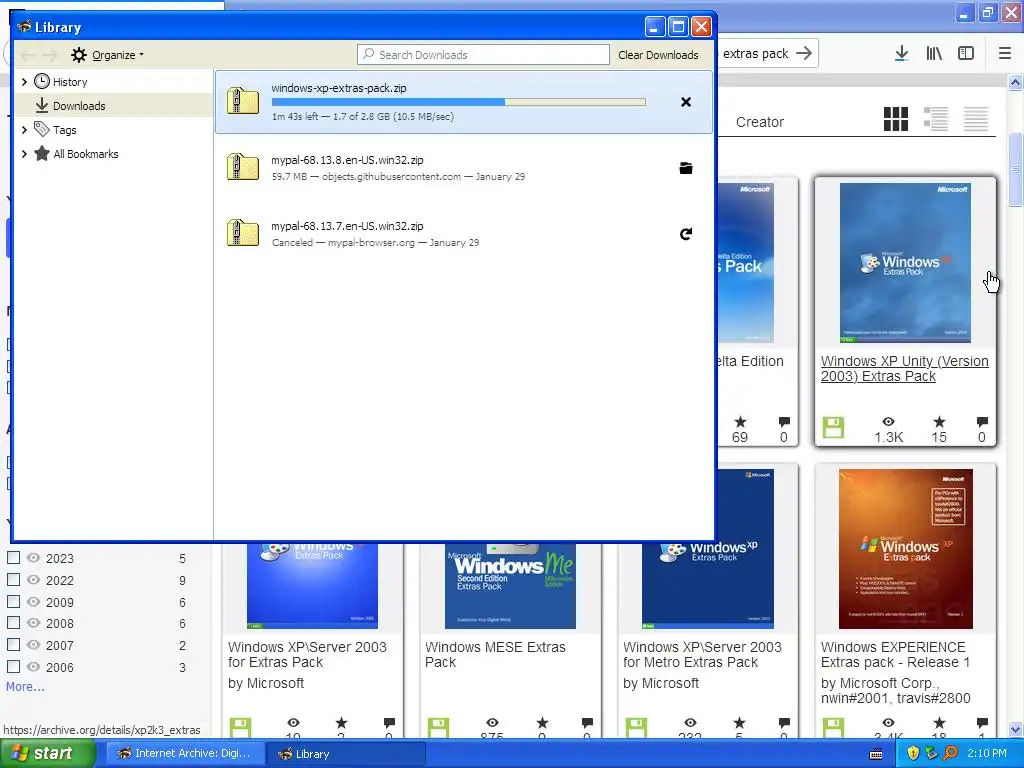Image resolution: width=1024 pixels, height=768 pixels.
Task: Click the star icon on MESE Extras Pack
Action: click(x=542, y=722)
